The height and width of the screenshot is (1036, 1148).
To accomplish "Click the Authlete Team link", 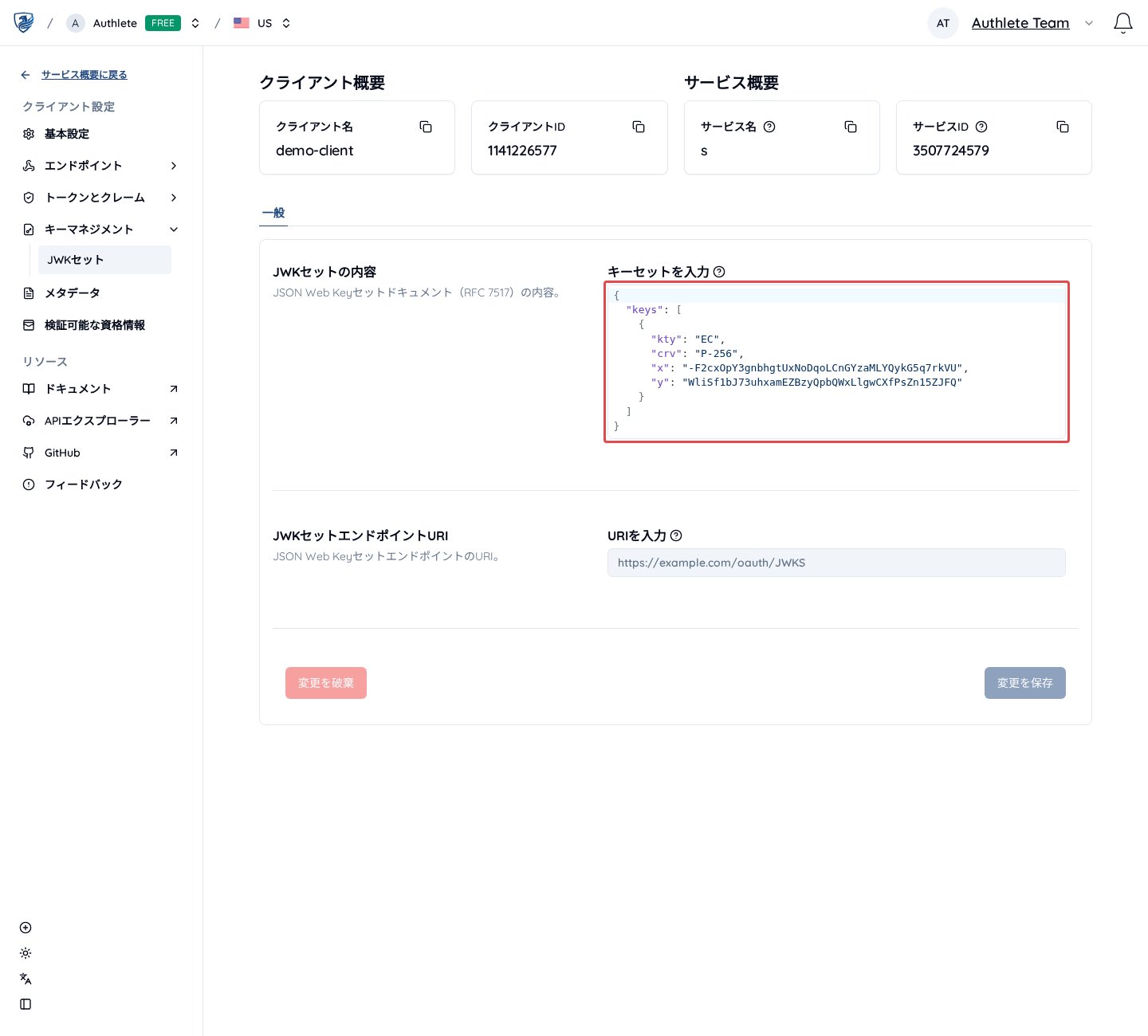I will (x=1020, y=23).
